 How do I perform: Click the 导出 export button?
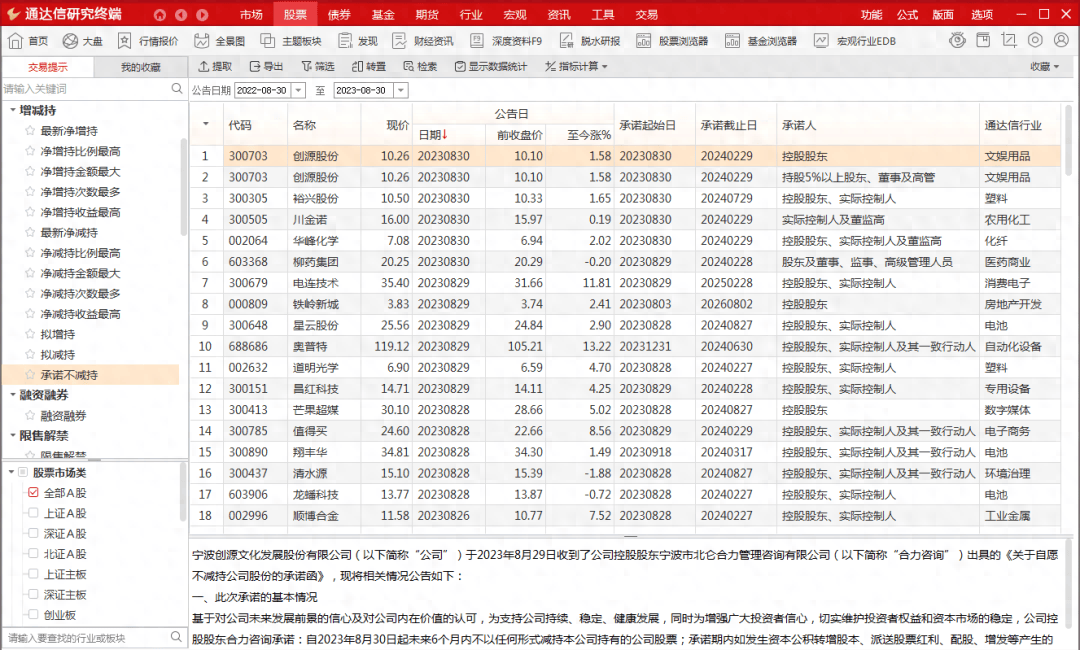coord(264,67)
